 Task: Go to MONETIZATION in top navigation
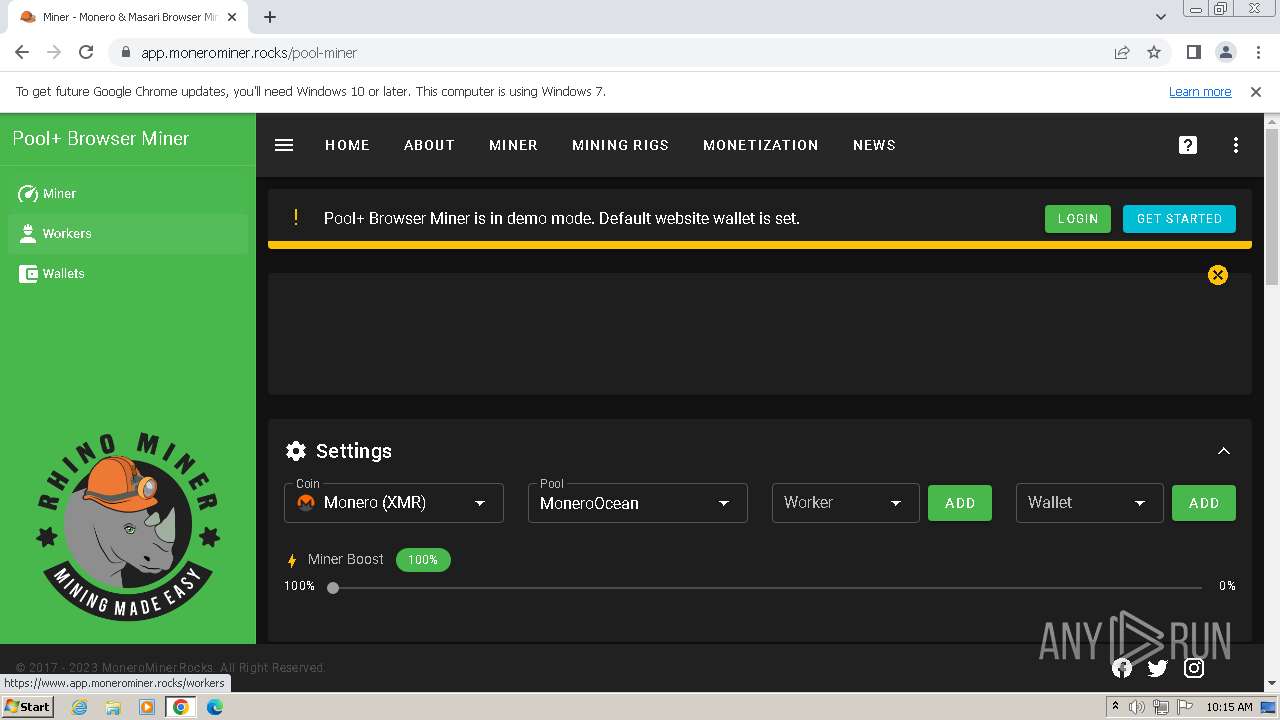pyautogui.click(x=760, y=145)
